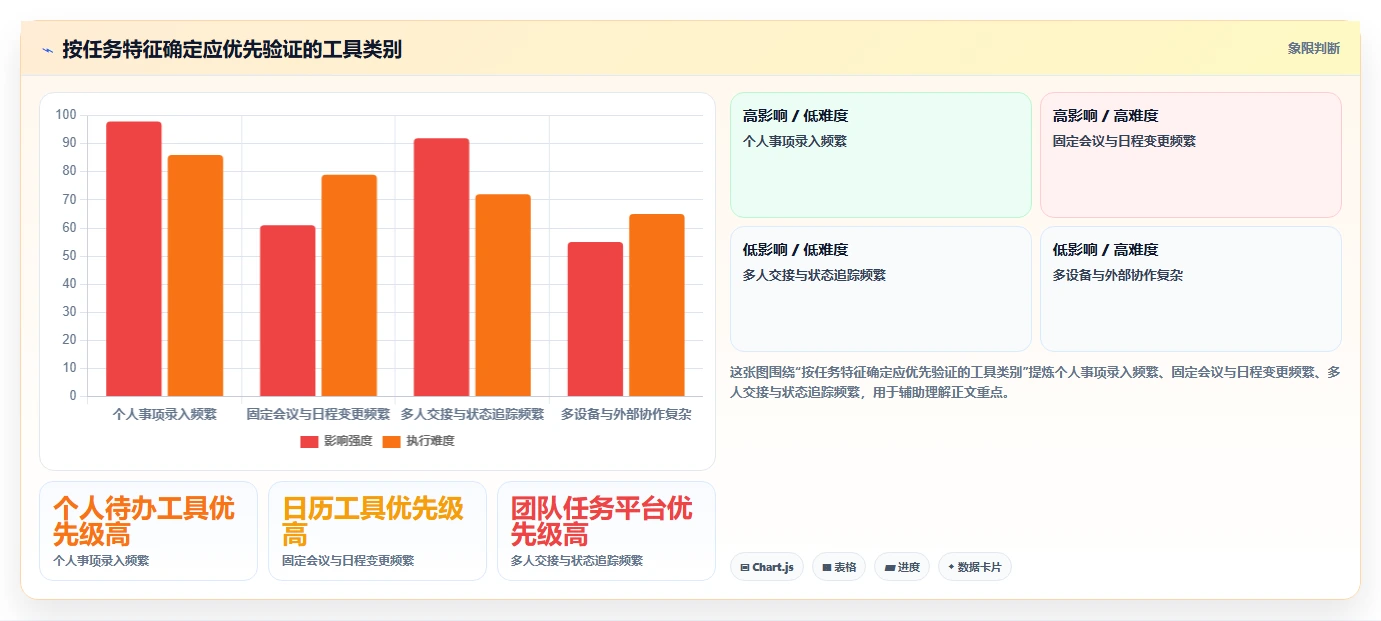Click x-axis label 多设备与外部协作复杂 in the chart

[x=626, y=414]
